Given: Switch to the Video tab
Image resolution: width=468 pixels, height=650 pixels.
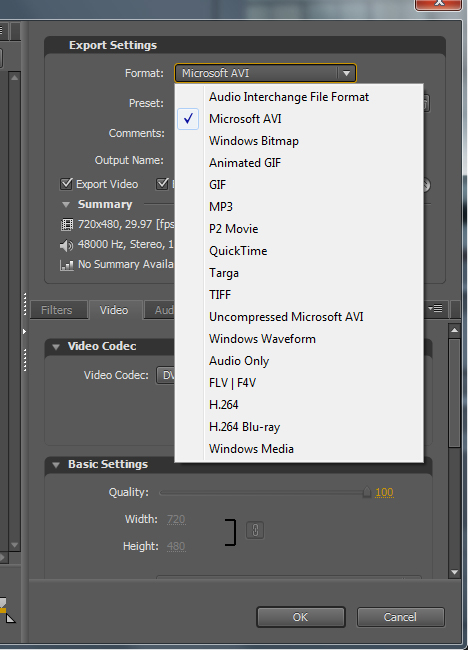Looking at the screenshot, I should [114, 310].
